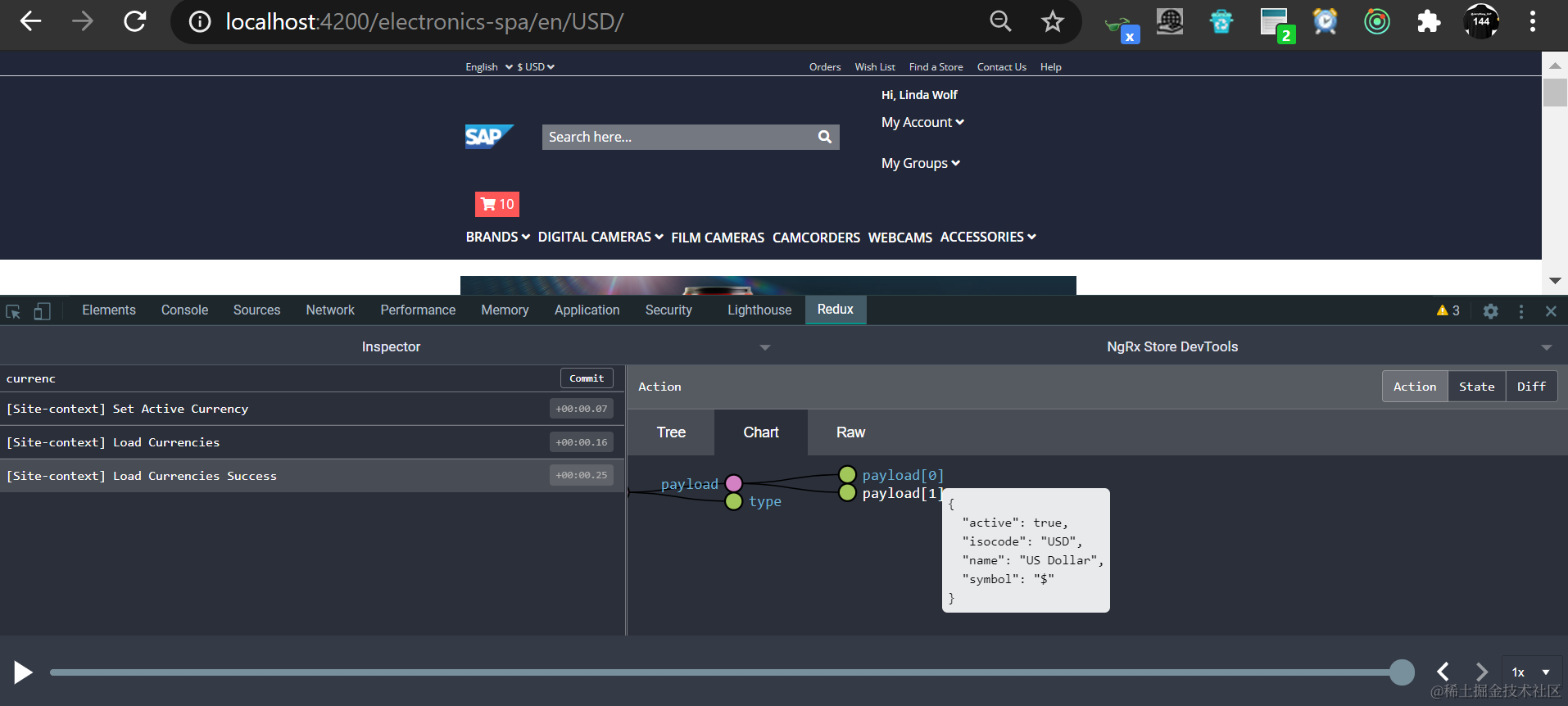The image size is (1568, 706).
Task: Switch to the Action view toggle
Action: point(1415,387)
